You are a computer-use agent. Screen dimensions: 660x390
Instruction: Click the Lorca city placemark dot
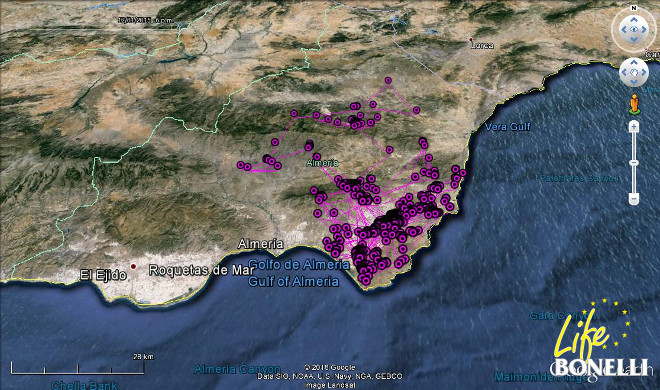pos(471,40)
